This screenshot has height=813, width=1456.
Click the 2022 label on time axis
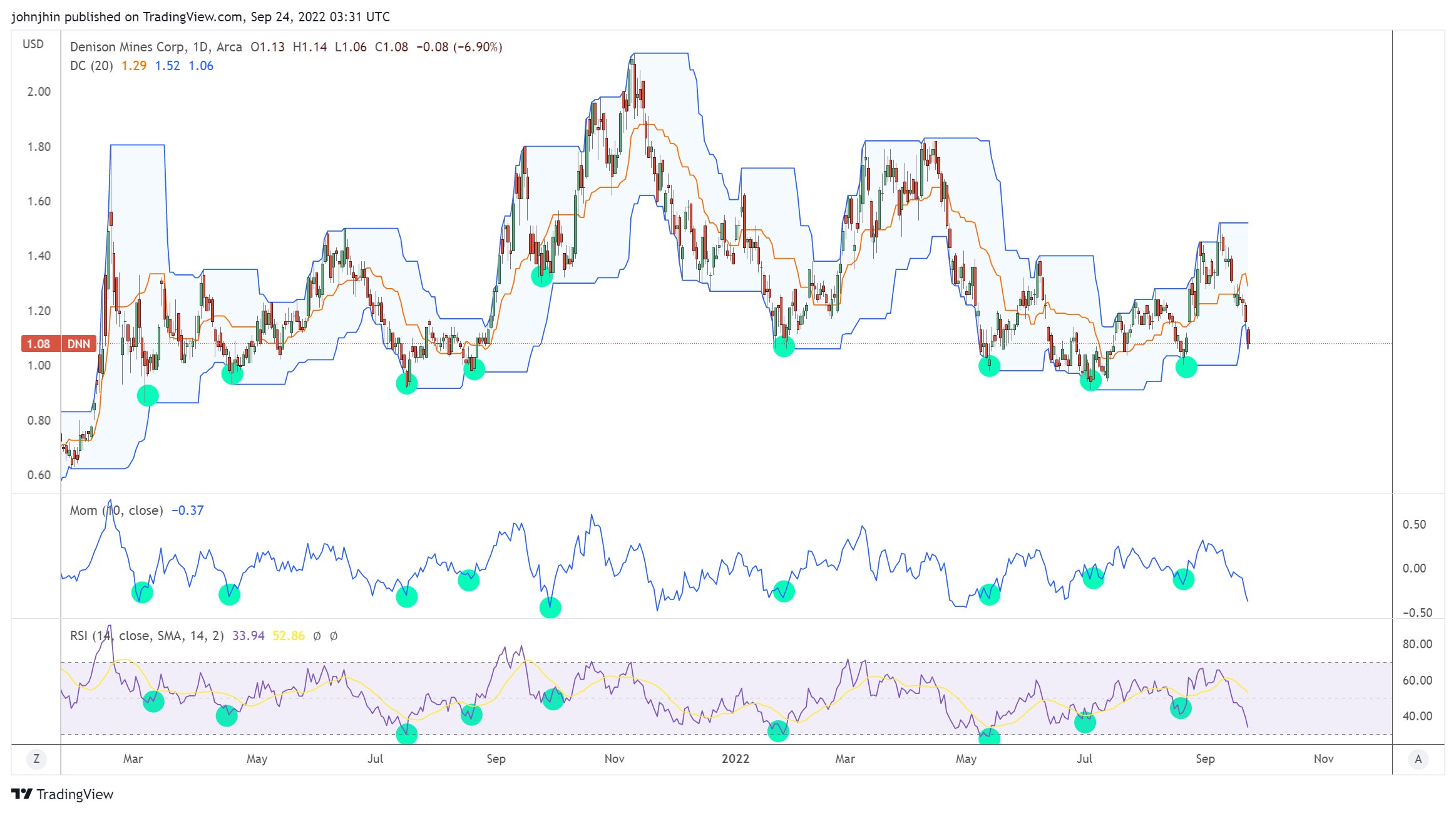(x=735, y=759)
